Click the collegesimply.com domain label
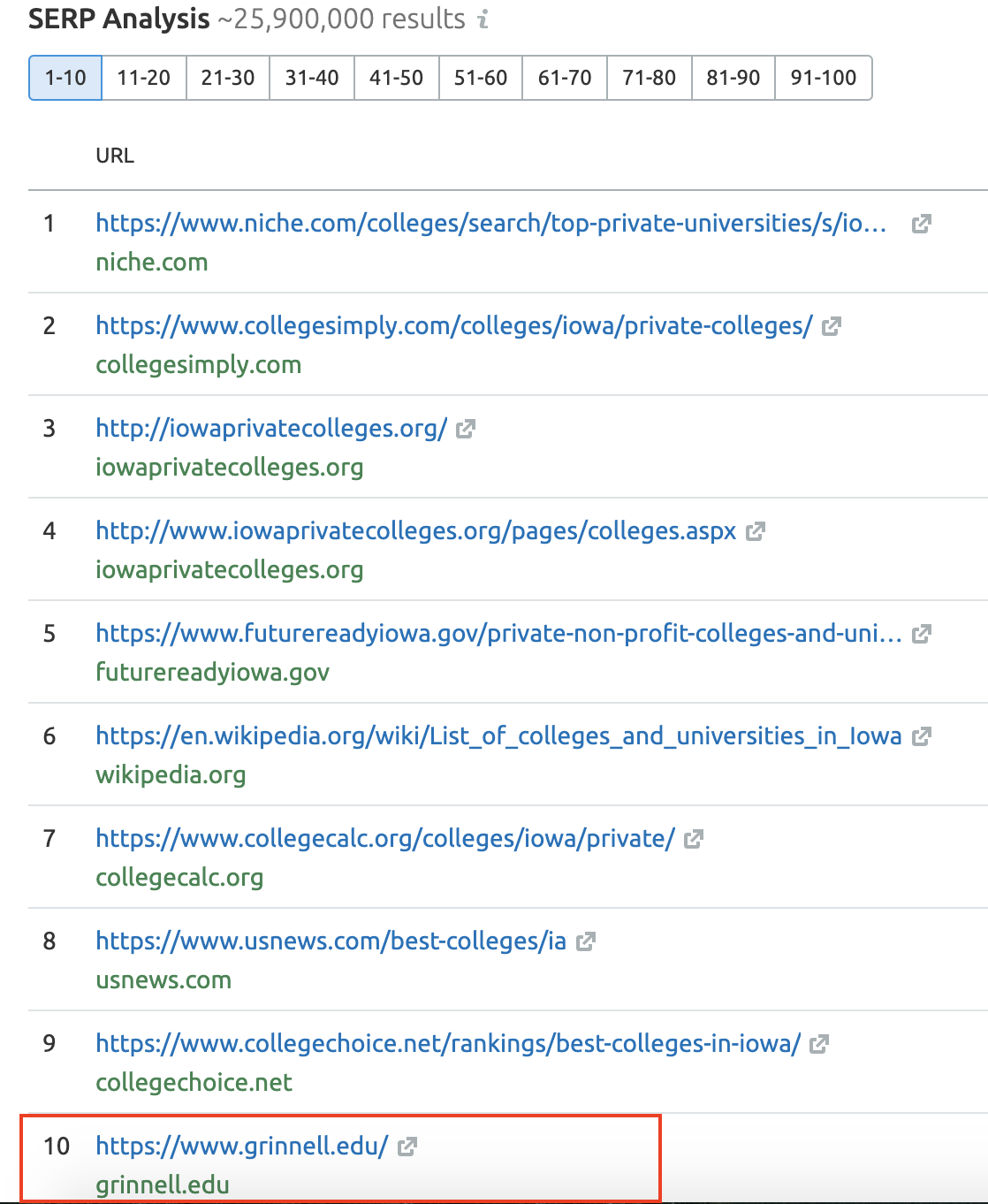 tap(199, 365)
